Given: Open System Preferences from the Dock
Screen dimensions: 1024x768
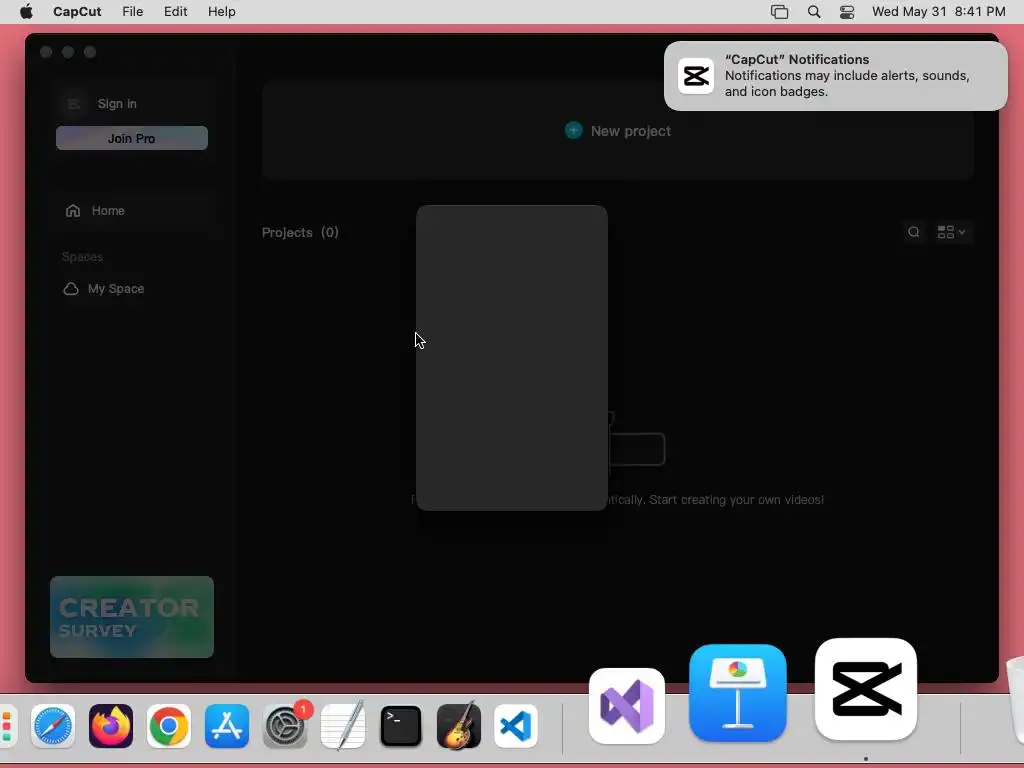Looking at the screenshot, I should 285,726.
